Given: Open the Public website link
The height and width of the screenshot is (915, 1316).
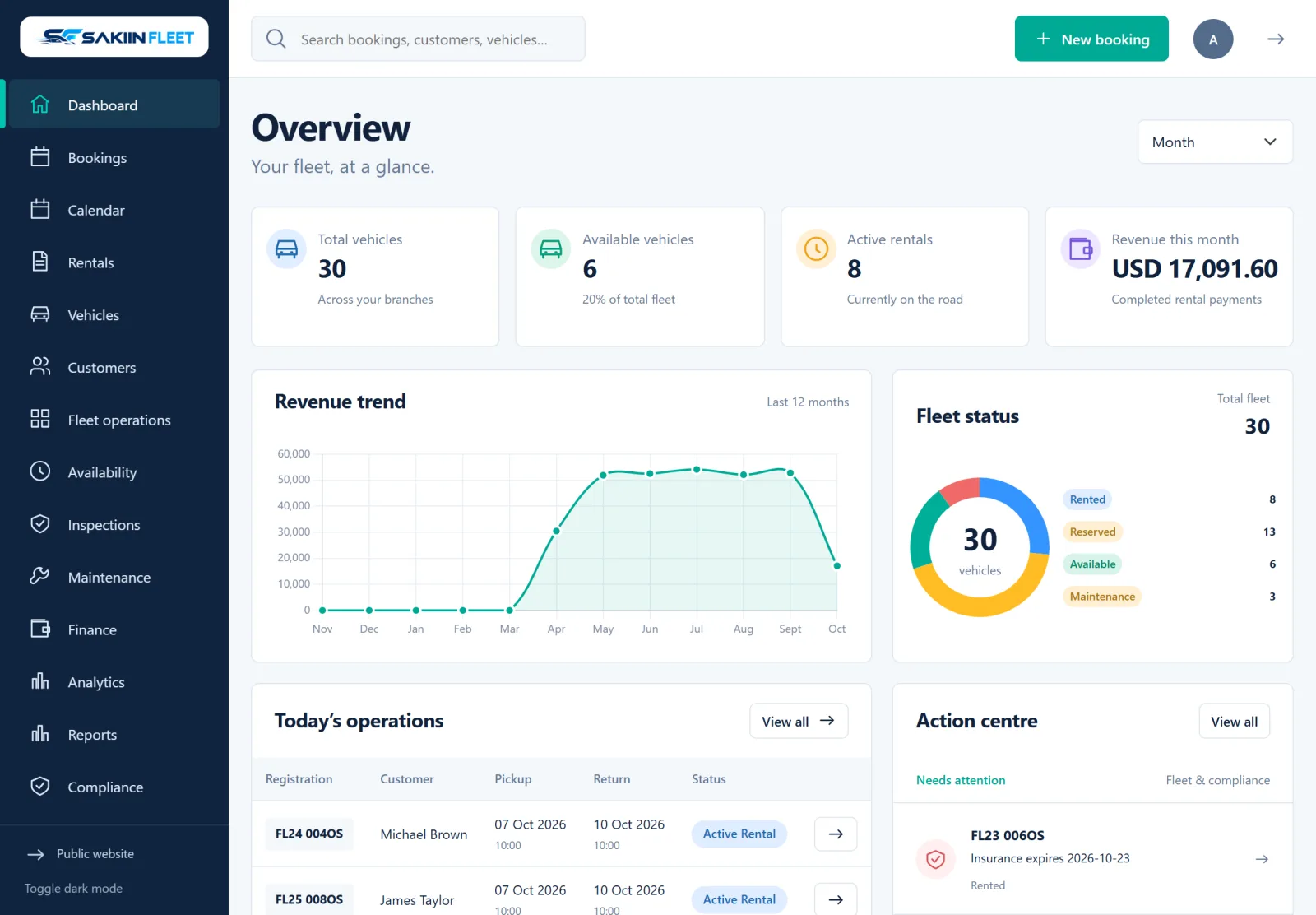Looking at the screenshot, I should [81, 854].
